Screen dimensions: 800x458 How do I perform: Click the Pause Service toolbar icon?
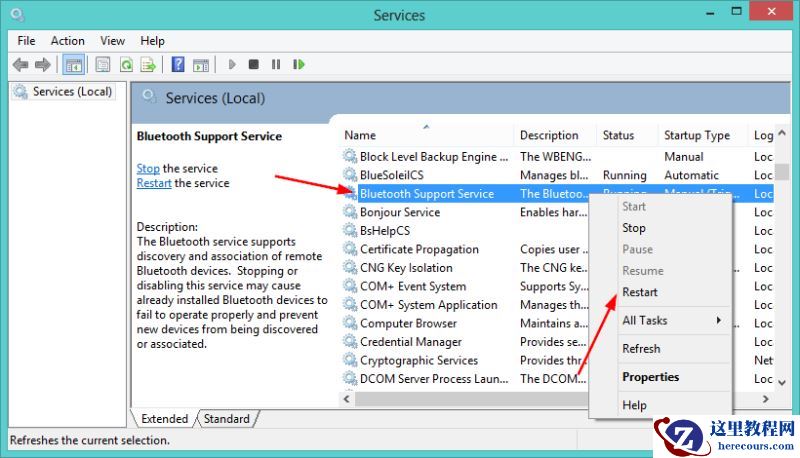(x=276, y=65)
